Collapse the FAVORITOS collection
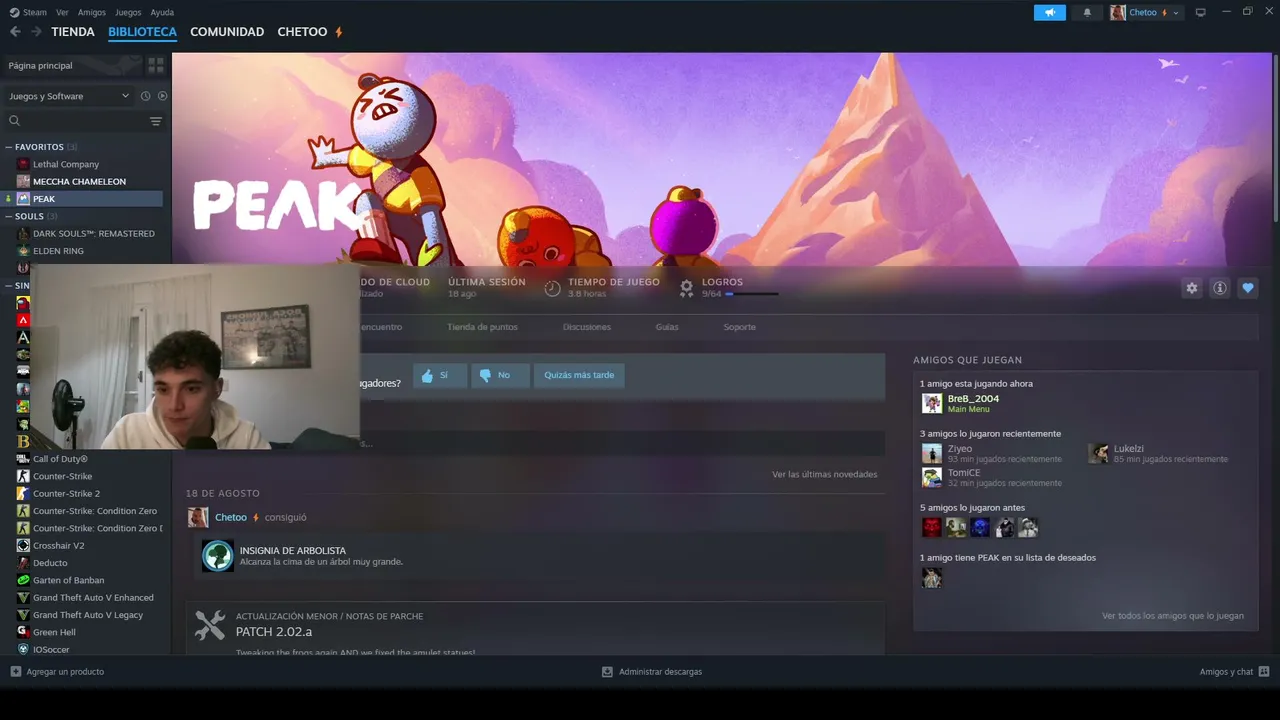The height and width of the screenshot is (720, 1280). [x=9, y=147]
